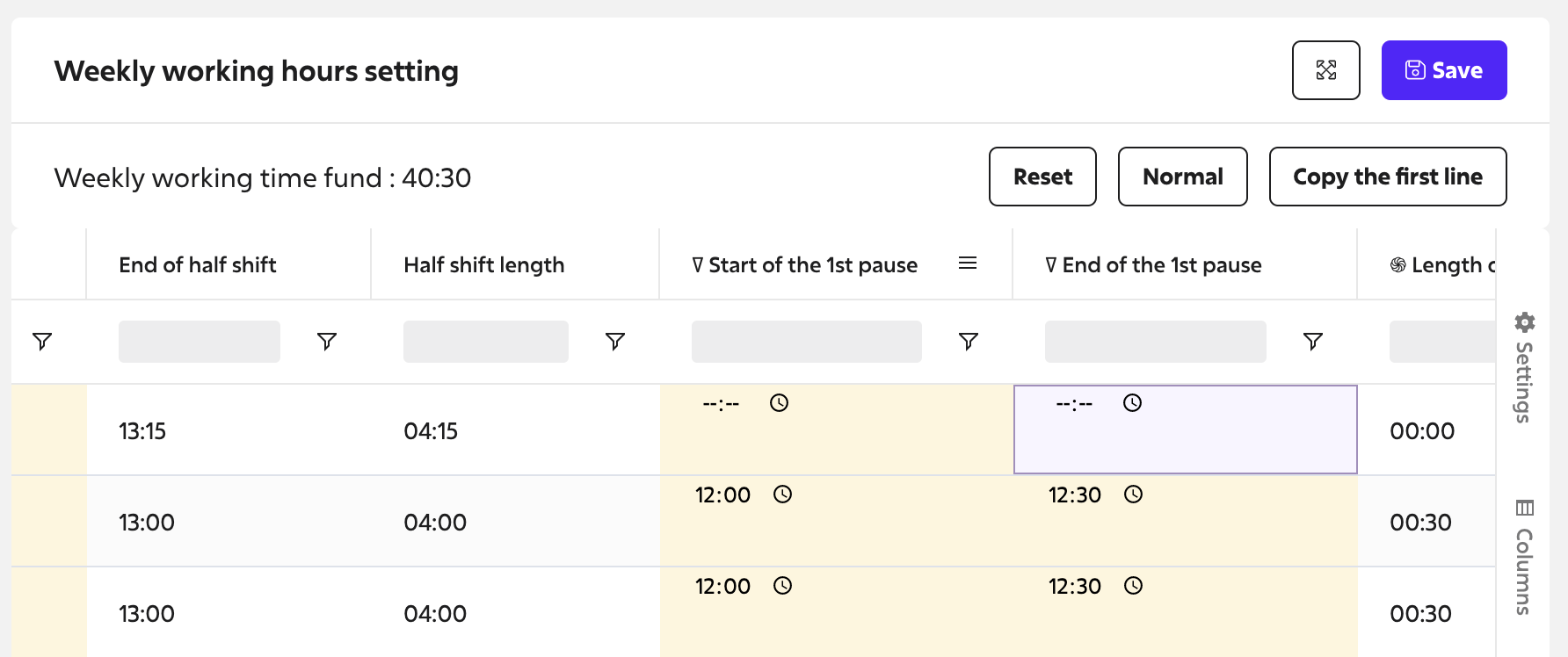The height and width of the screenshot is (657, 1568).
Task: Open the clock picker in the selected End of 1st pause cell
Action: coord(1133,403)
